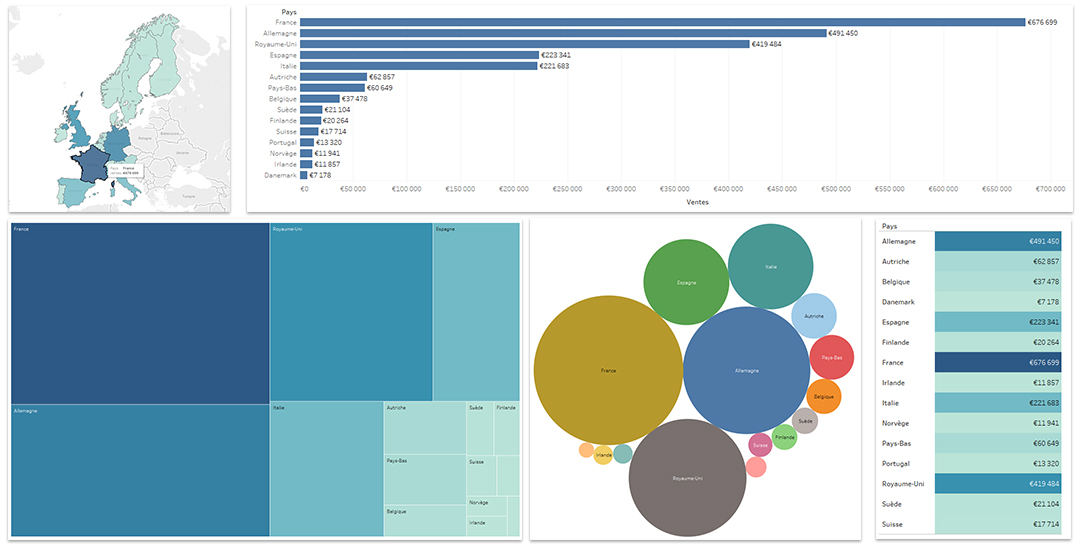1080x552 pixels.
Task: Click the Finlande tile in the treemap
Action: (x=507, y=428)
